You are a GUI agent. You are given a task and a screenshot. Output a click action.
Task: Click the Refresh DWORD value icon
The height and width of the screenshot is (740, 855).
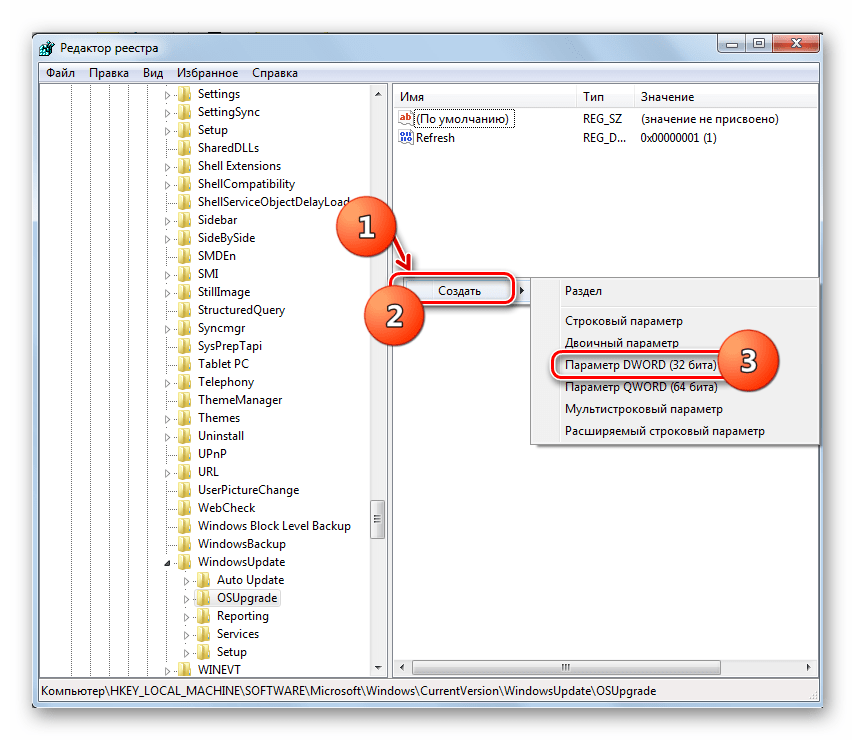406,138
